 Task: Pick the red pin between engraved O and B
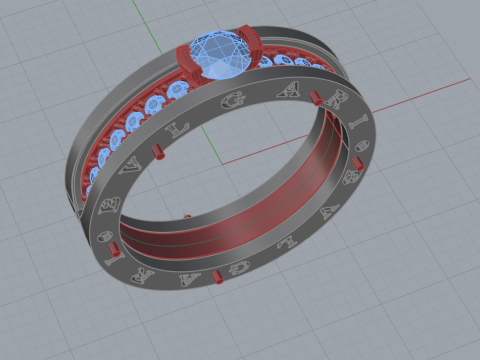[358, 164]
